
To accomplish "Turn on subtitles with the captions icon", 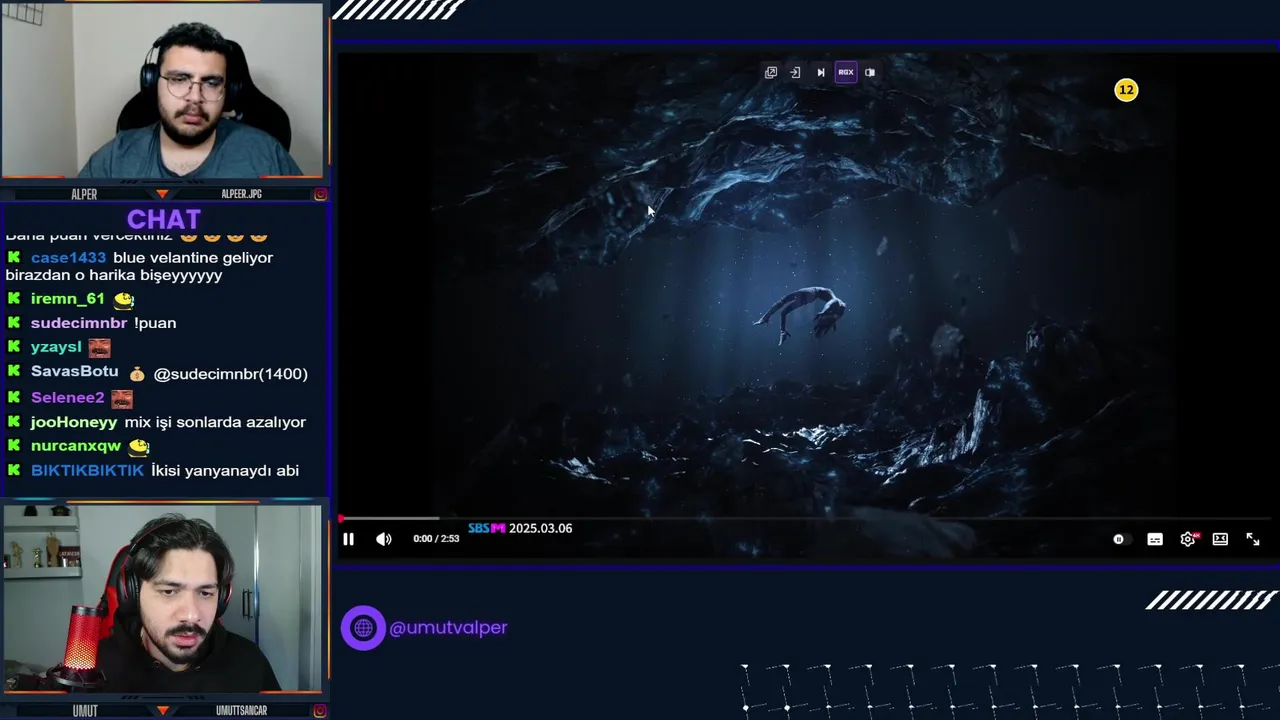I will (x=1155, y=539).
